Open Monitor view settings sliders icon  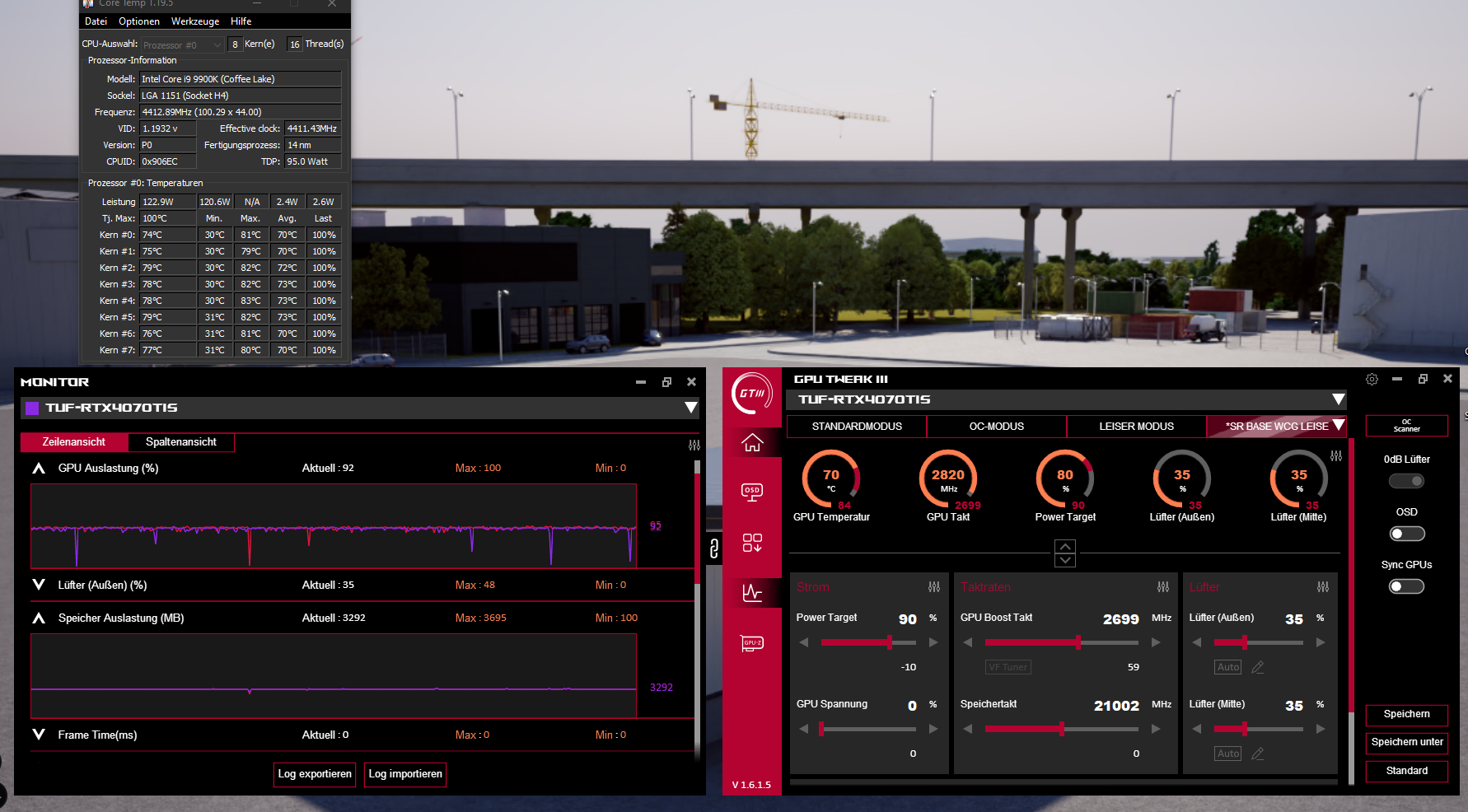pos(694,445)
